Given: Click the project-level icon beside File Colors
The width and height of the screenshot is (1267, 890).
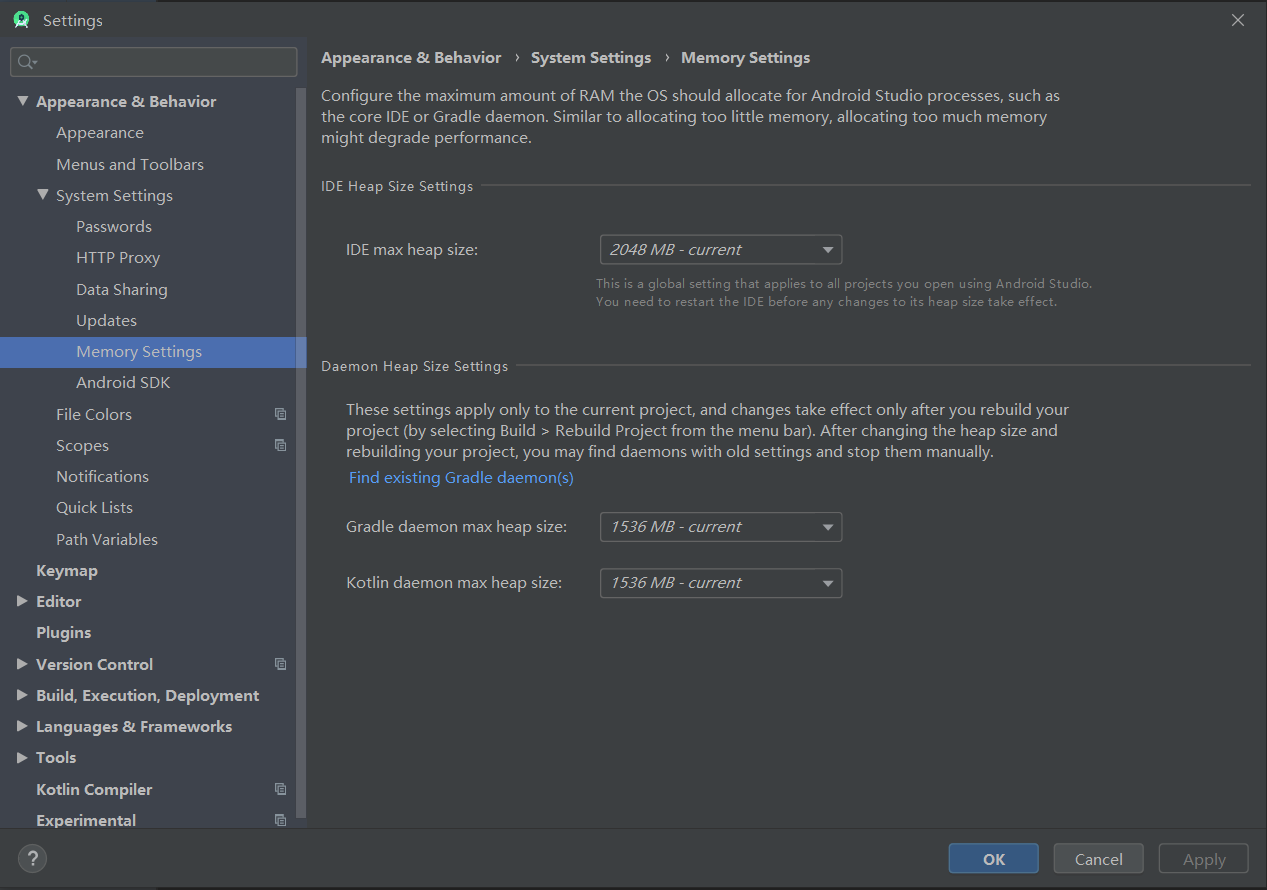Looking at the screenshot, I should [x=280, y=414].
